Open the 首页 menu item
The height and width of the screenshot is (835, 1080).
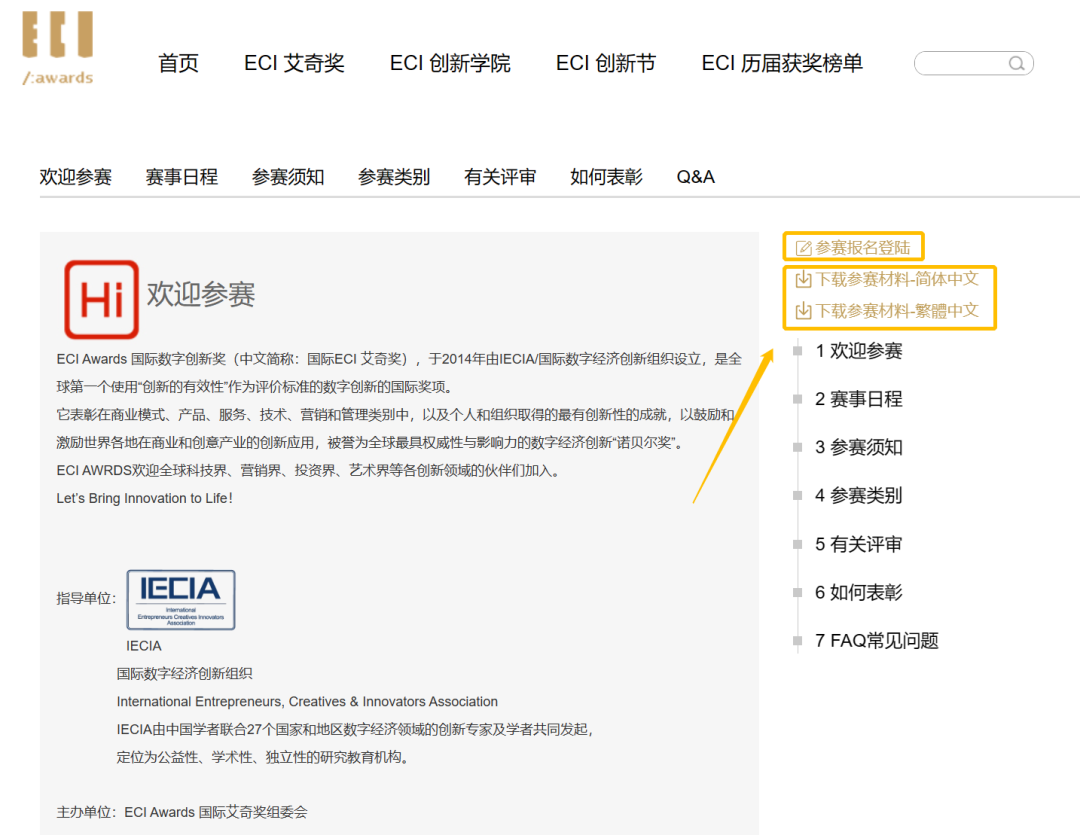[177, 62]
